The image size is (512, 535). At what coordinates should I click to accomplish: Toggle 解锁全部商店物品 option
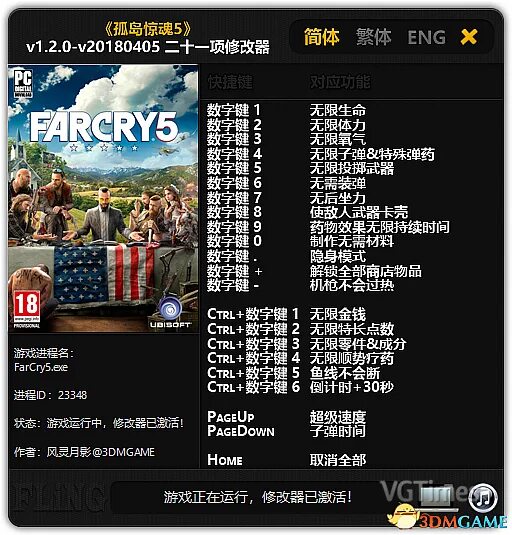(366, 271)
